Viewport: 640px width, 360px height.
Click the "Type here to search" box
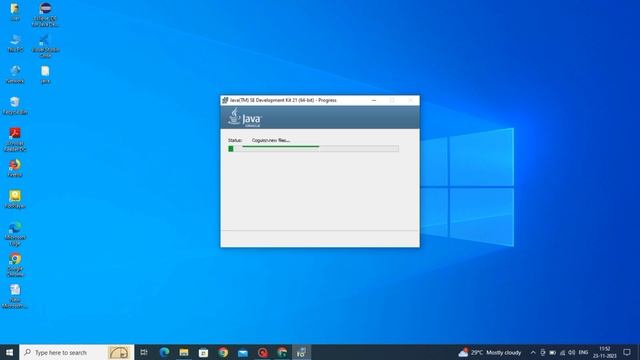(x=77, y=352)
